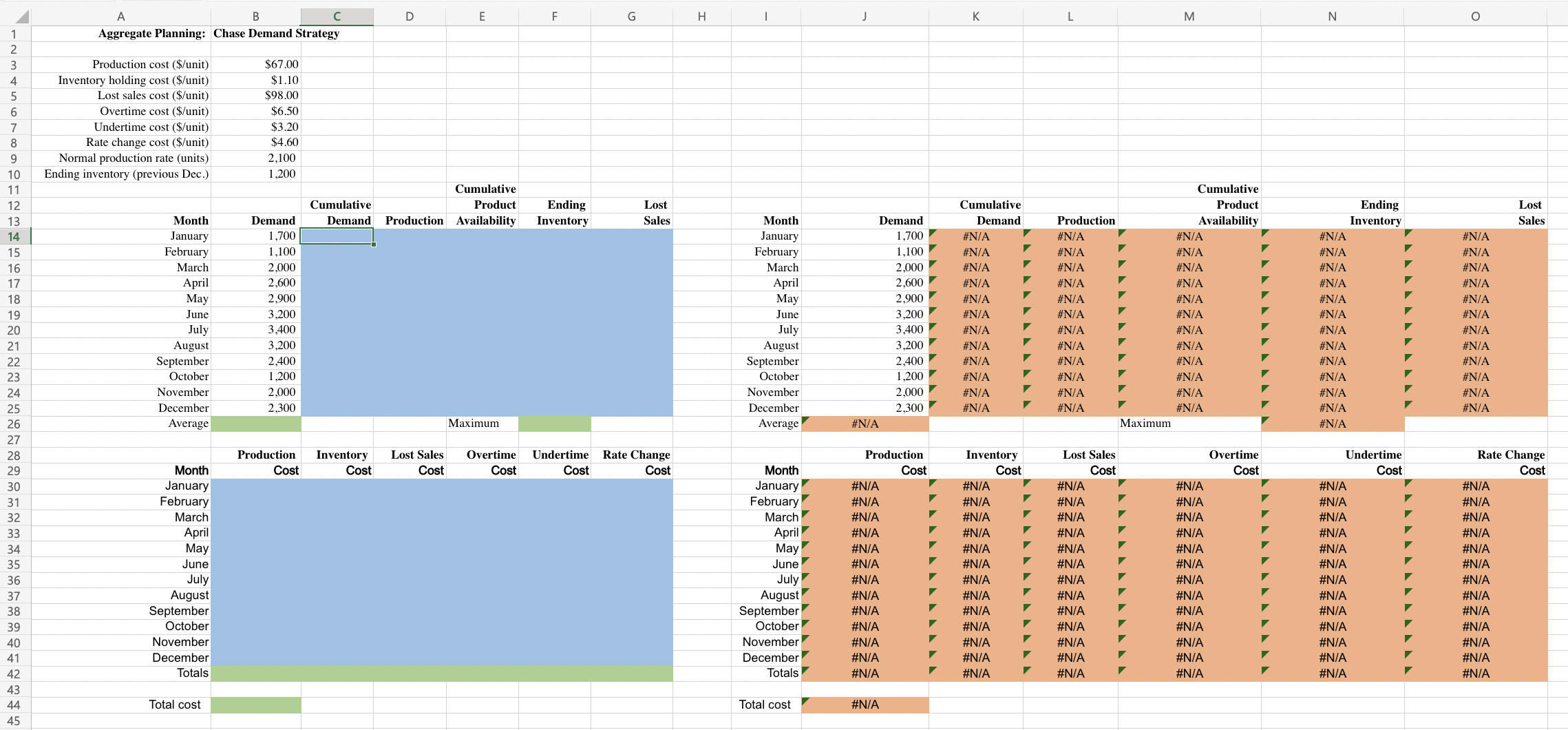Image resolution: width=1568 pixels, height=730 pixels.
Task: Select column header C
Action: tap(337, 15)
